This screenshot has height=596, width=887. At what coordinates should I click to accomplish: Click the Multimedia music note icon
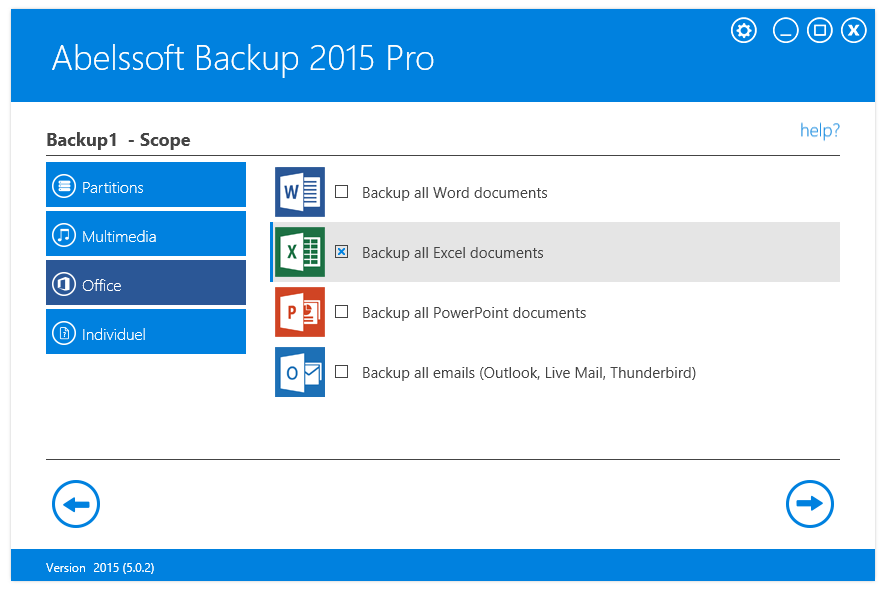(65, 236)
